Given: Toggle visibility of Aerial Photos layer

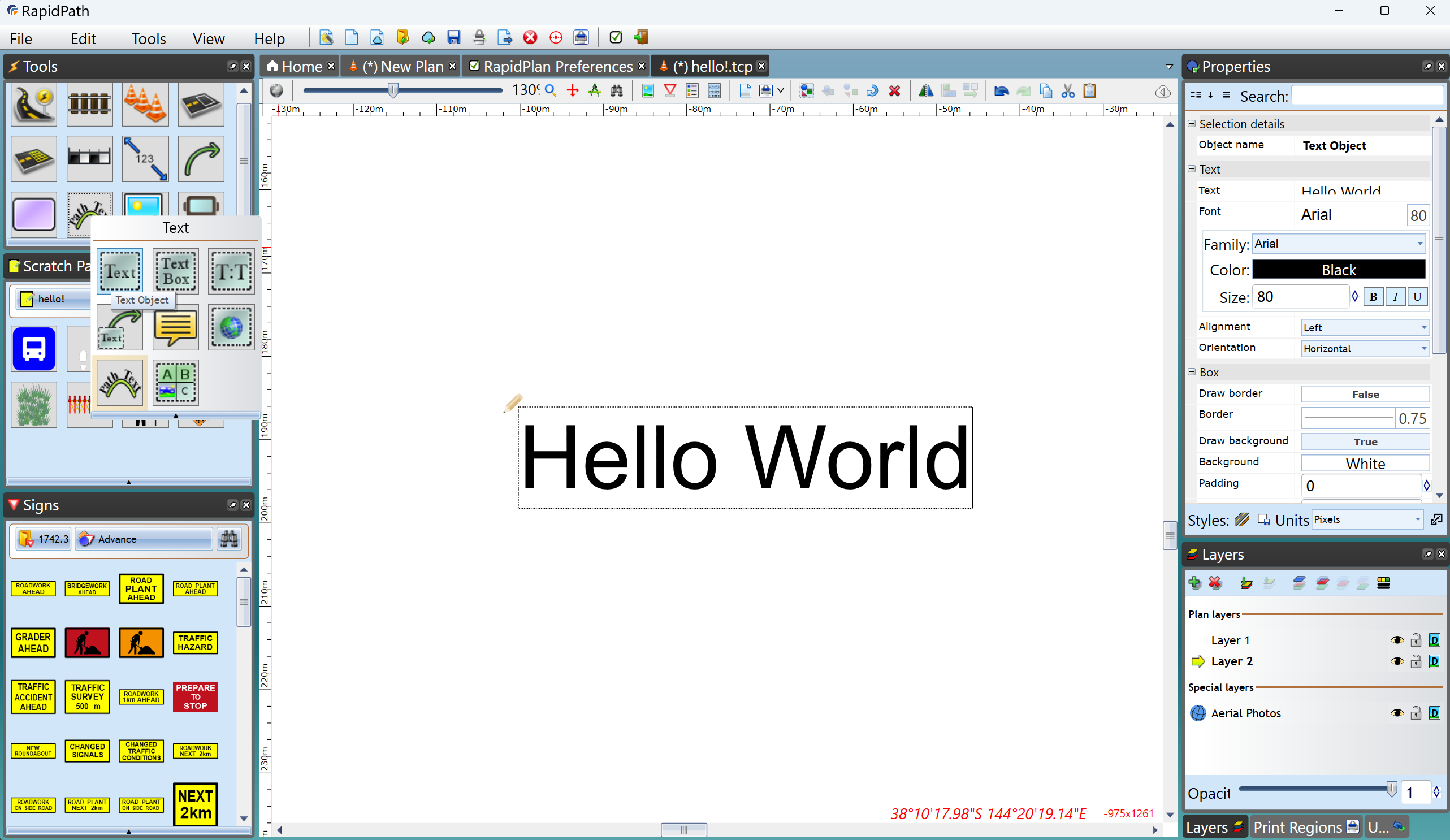Looking at the screenshot, I should coord(1397,713).
